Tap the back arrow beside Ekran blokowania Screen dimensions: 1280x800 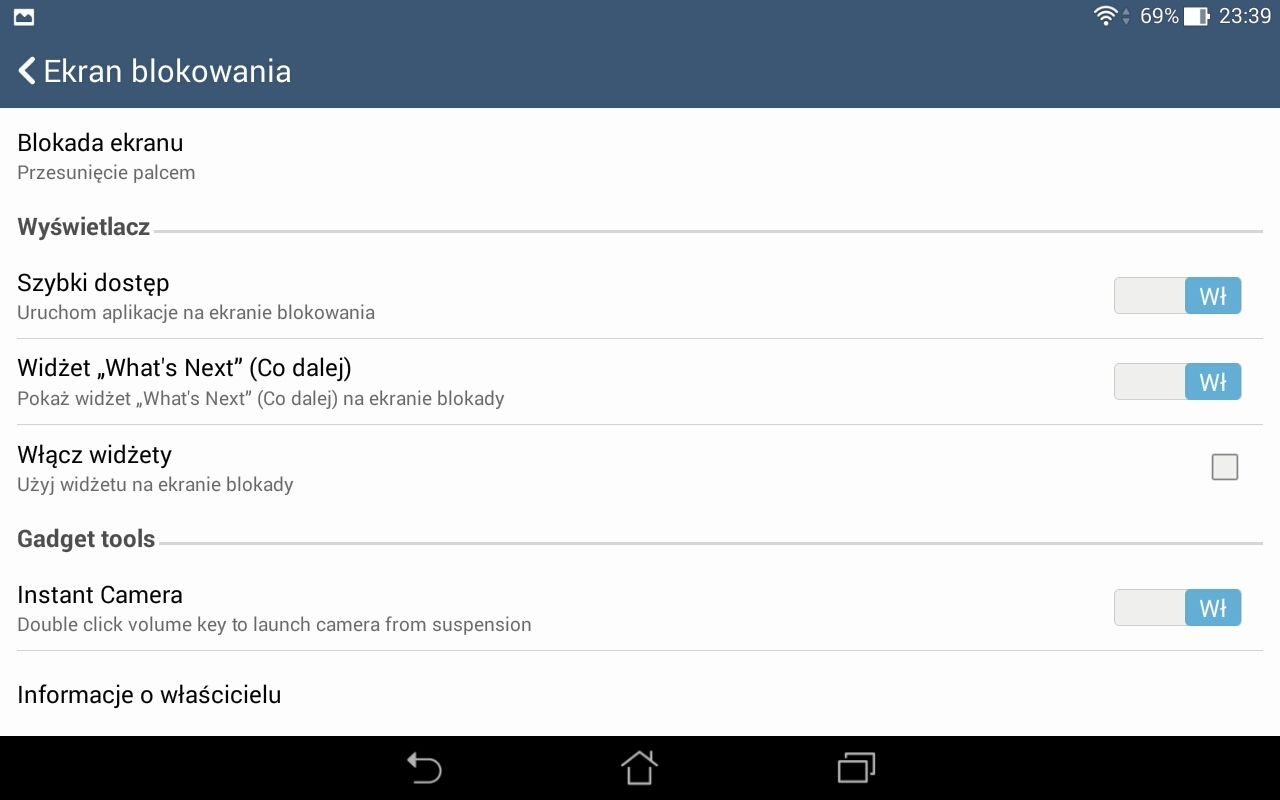click(x=27, y=71)
